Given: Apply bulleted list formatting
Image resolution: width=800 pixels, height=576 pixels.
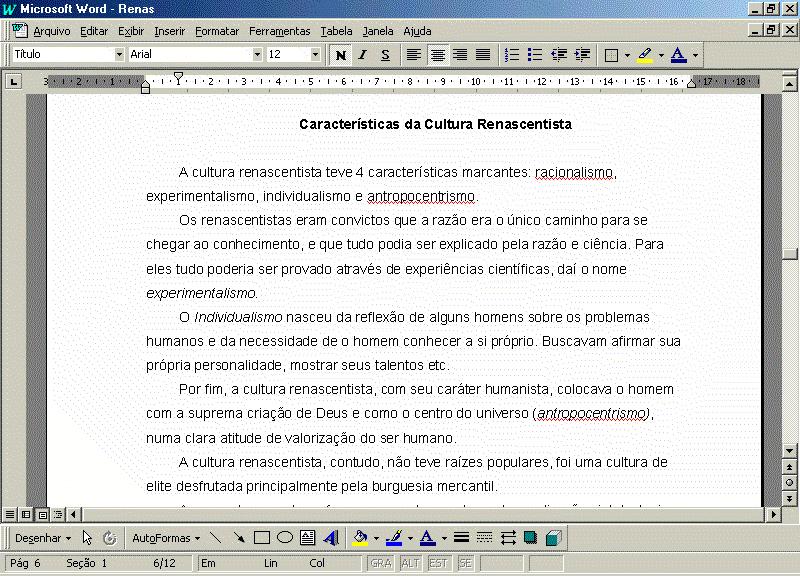Looking at the screenshot, I should (x=535, y=55).
